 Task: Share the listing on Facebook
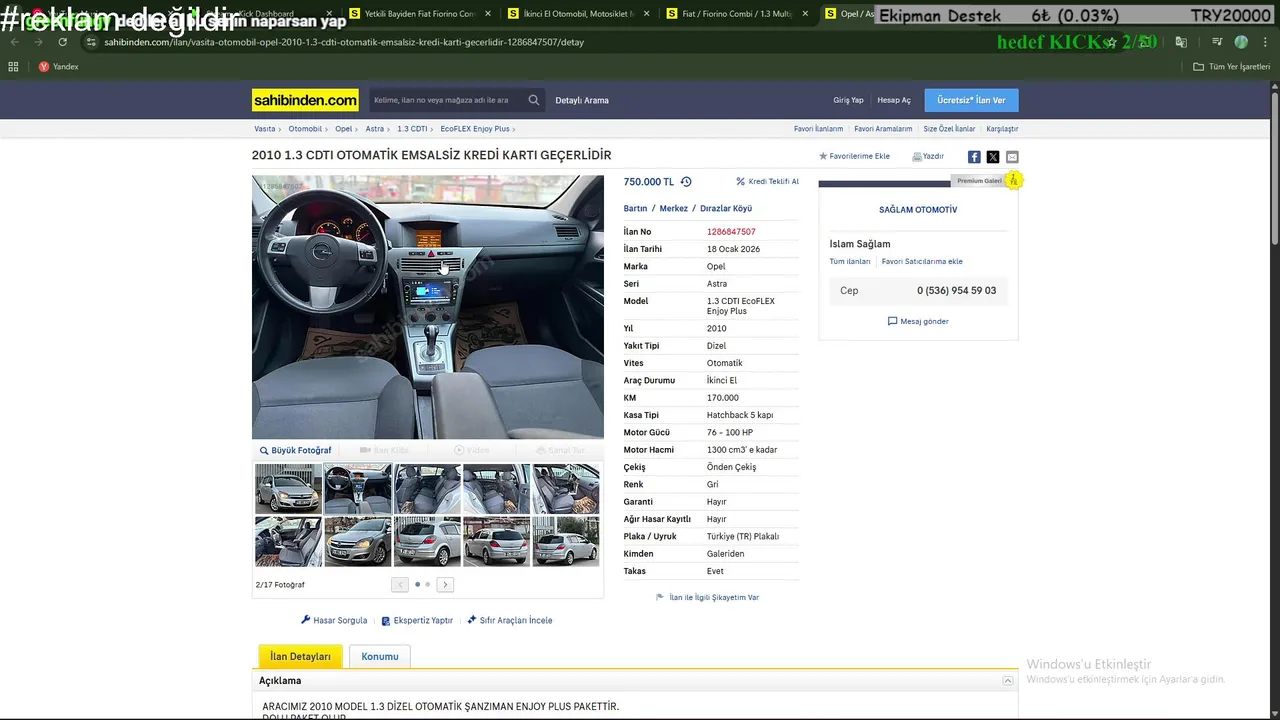[x=974, y=157]
